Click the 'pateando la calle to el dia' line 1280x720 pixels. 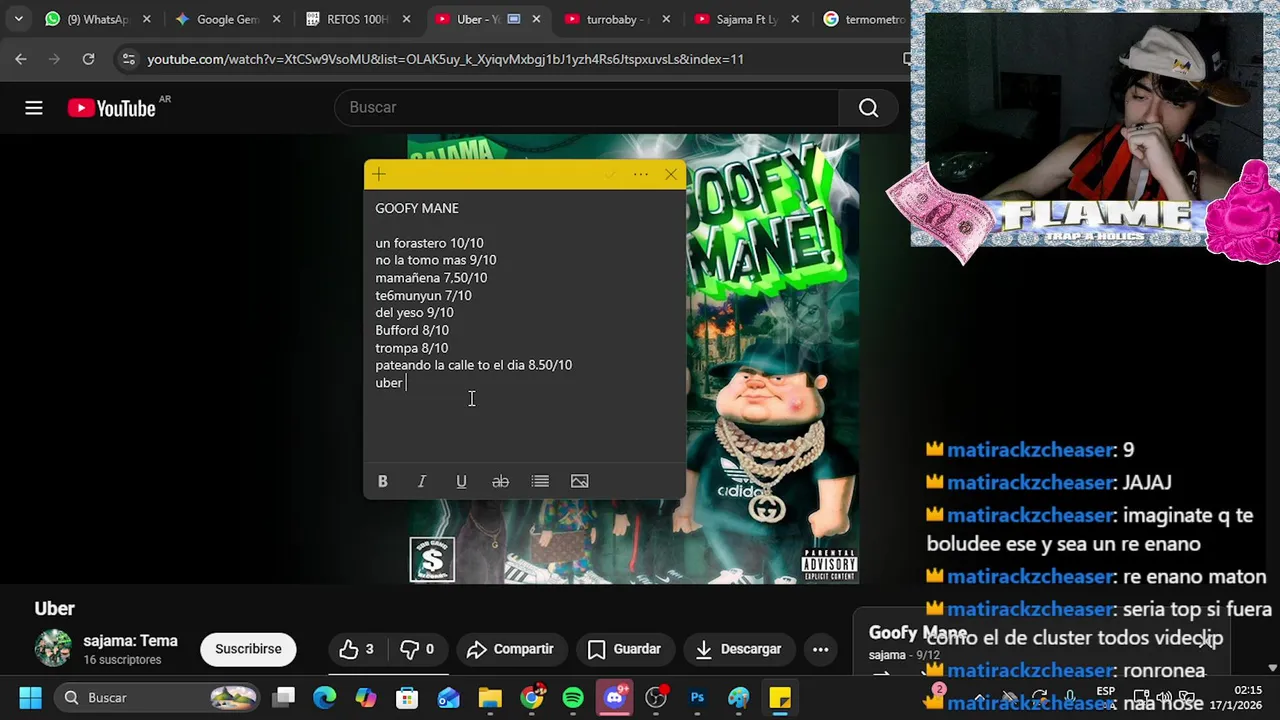tap(474, 365)
